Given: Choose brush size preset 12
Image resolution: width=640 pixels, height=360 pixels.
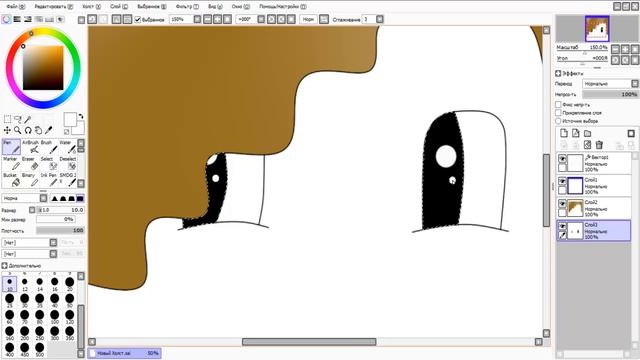Looking at the screenshot, I should [24, 283].
